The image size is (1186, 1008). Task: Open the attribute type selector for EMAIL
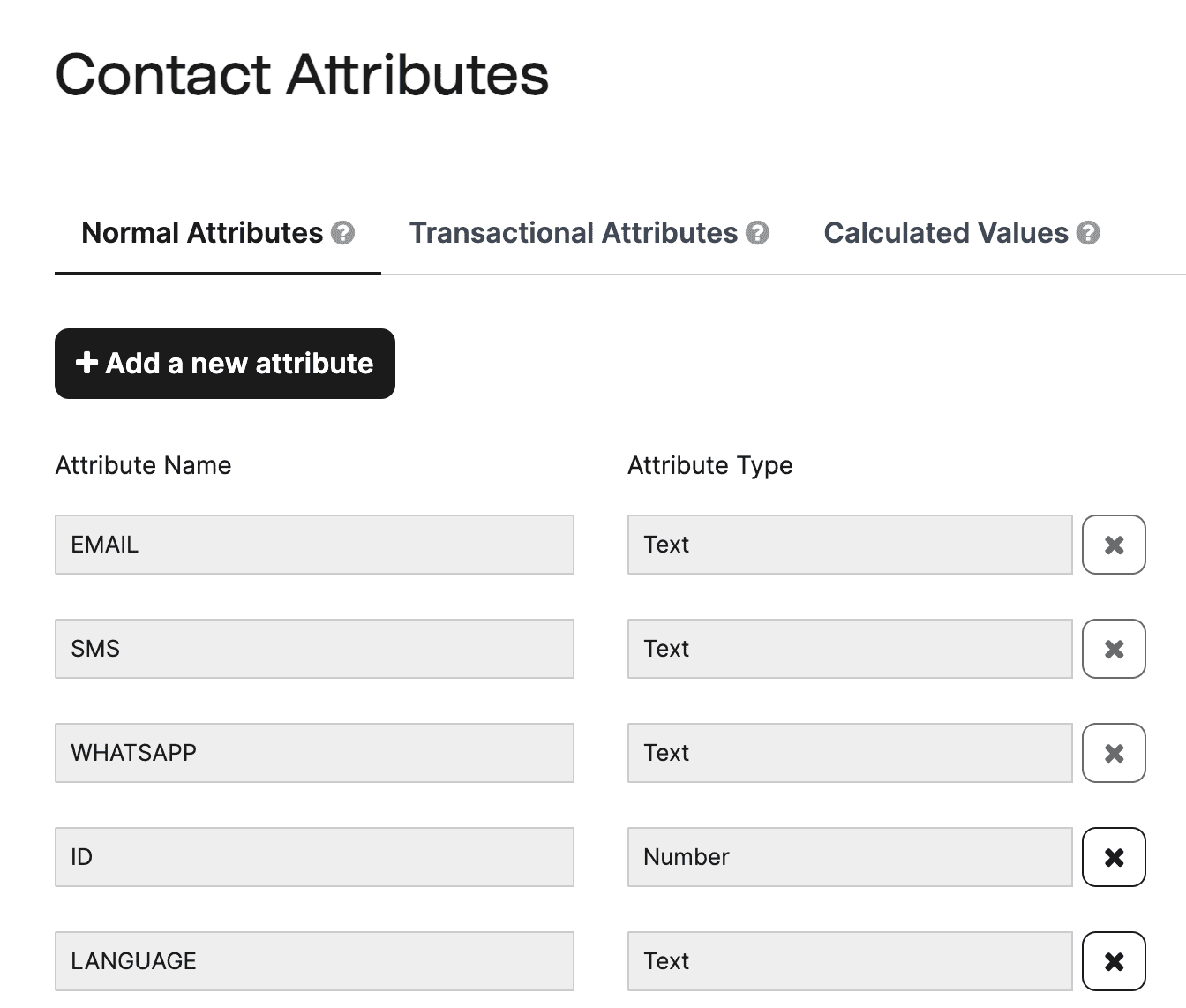click(849, 545)
